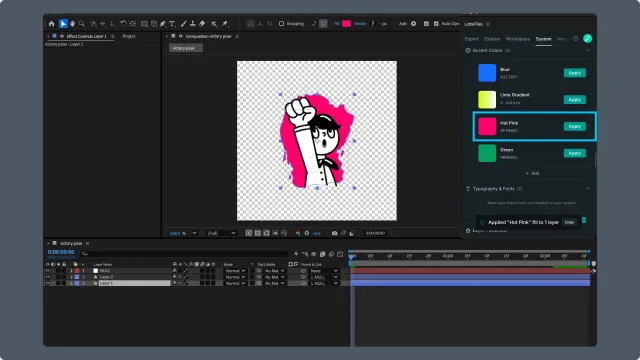Click the live update lightning icon in timeline
The image size is (640, 360).
click(296, 254)
